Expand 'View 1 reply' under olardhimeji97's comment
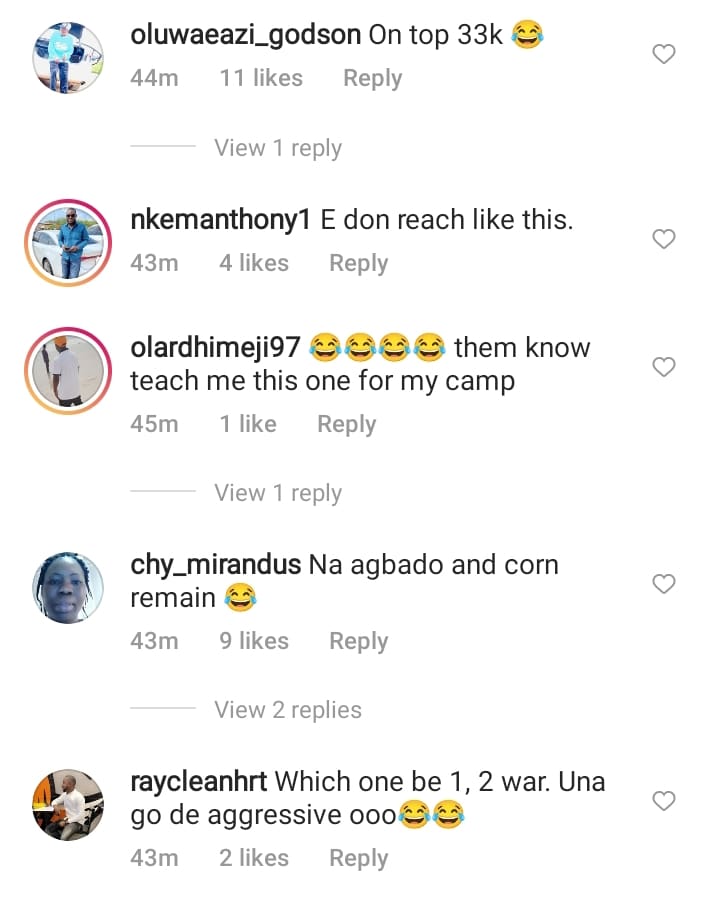Screen dimensions: 720x901 coord(278,493)
